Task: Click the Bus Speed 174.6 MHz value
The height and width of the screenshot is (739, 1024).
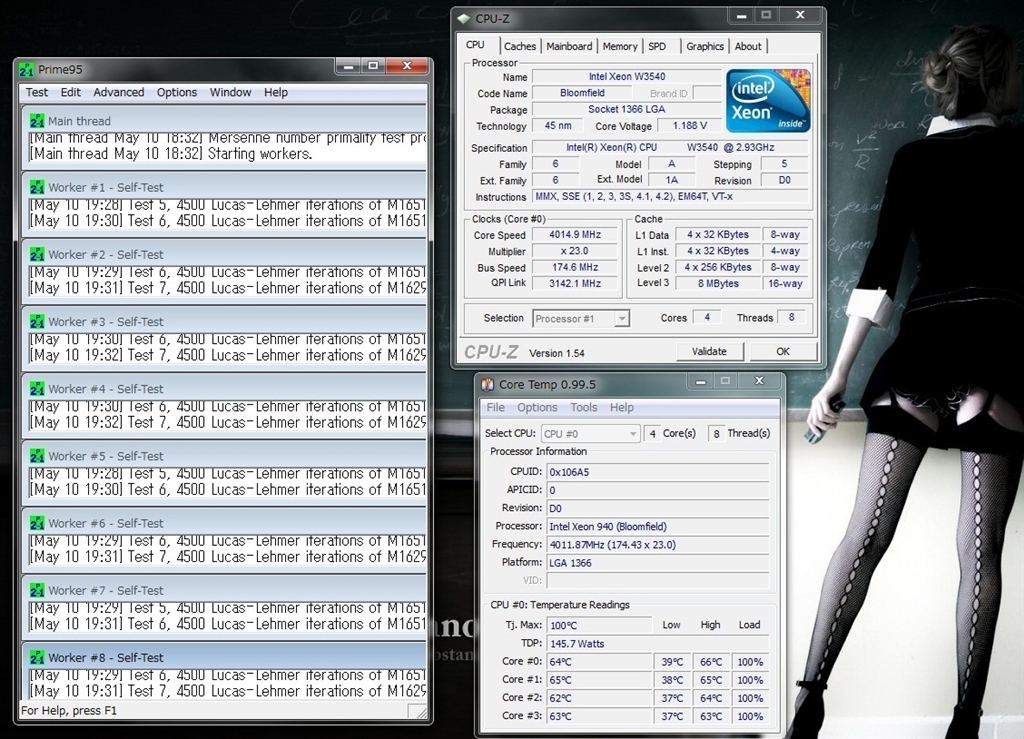Action: tap(575, 267)
